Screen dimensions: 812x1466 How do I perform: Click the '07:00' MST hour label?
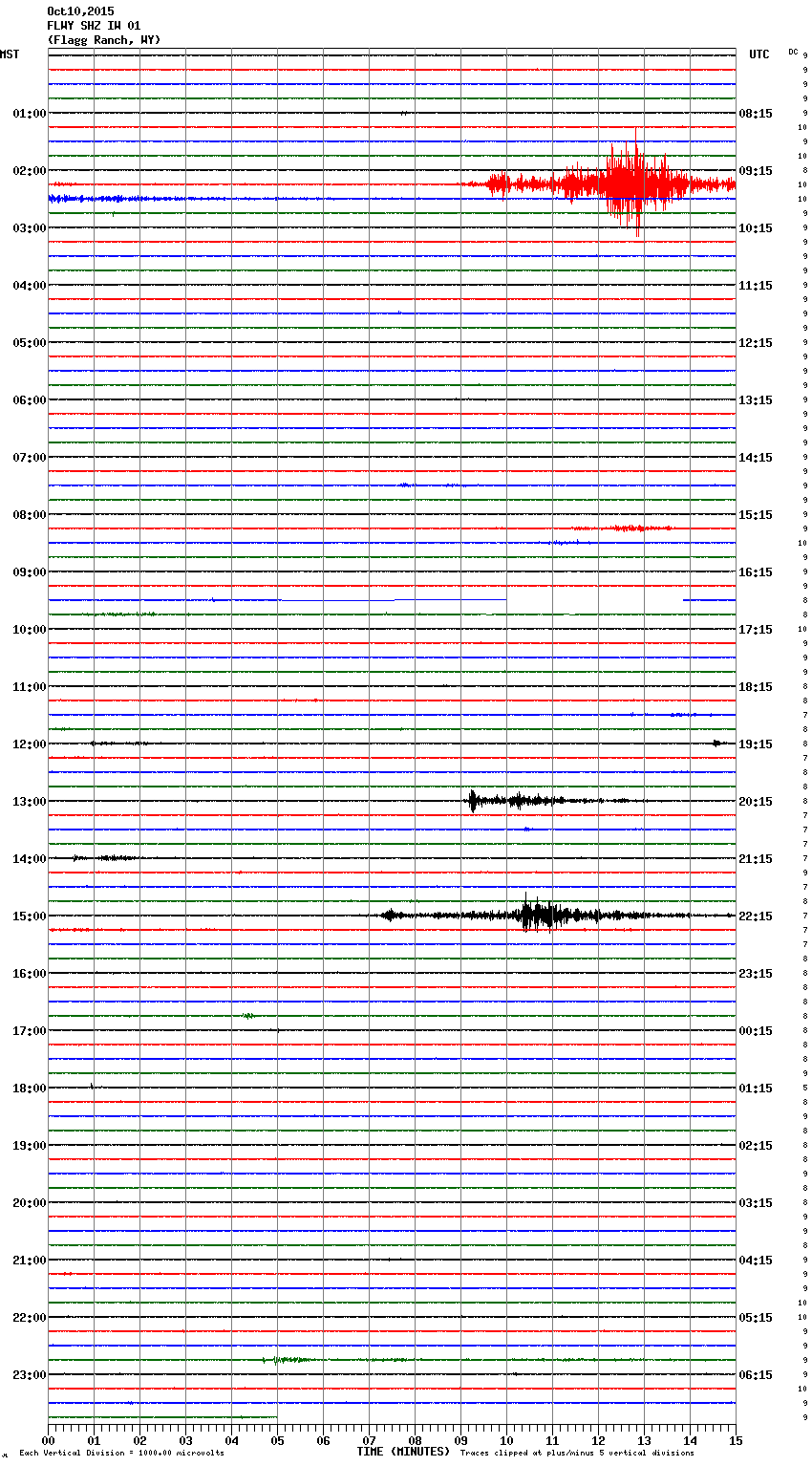pyautogui.click(x=29, y=457)
